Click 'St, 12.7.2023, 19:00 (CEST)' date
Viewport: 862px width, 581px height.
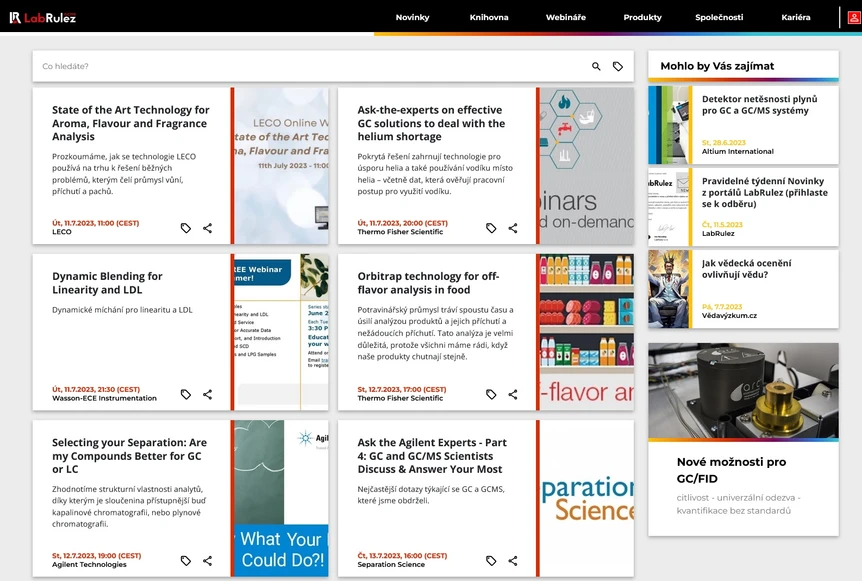pos(97,556)
